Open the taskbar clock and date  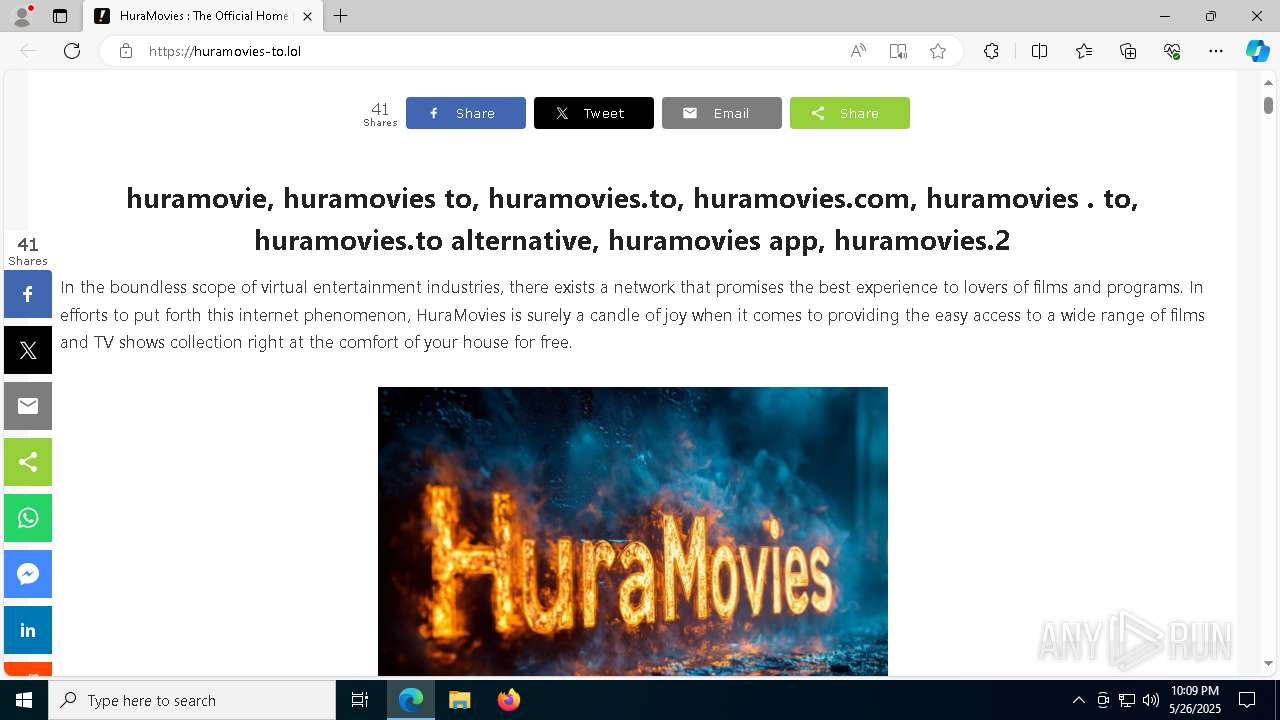click(1195, 700)
